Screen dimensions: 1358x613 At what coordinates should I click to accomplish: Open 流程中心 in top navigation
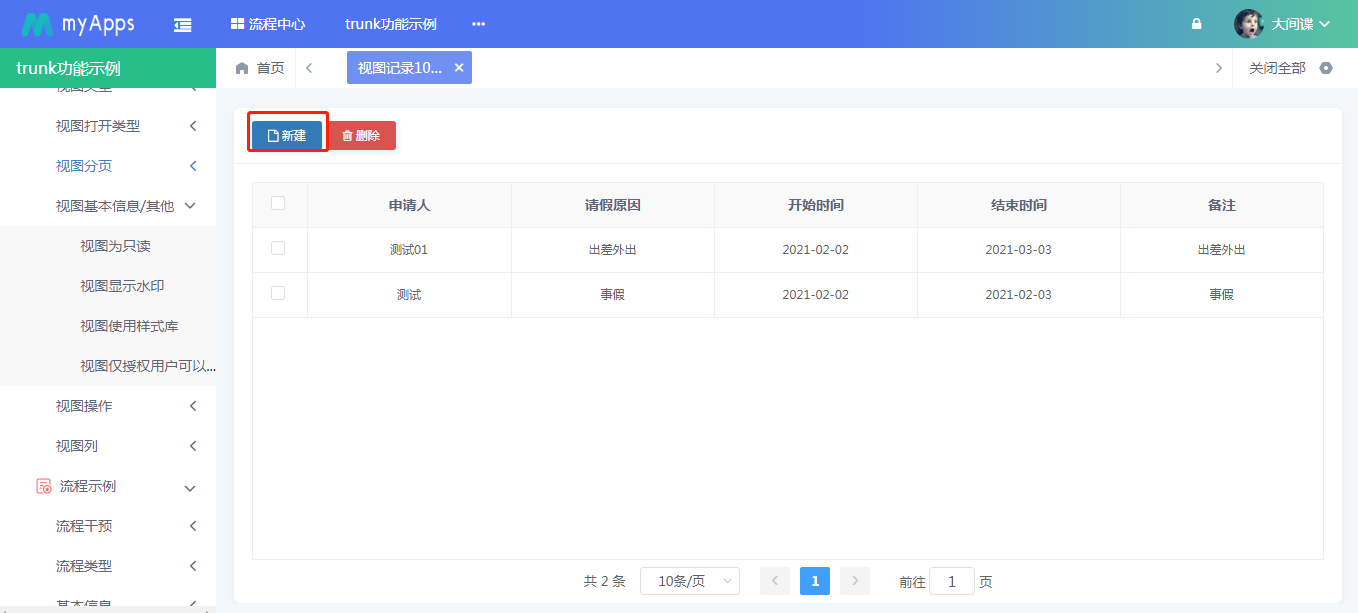pos(268,24)
